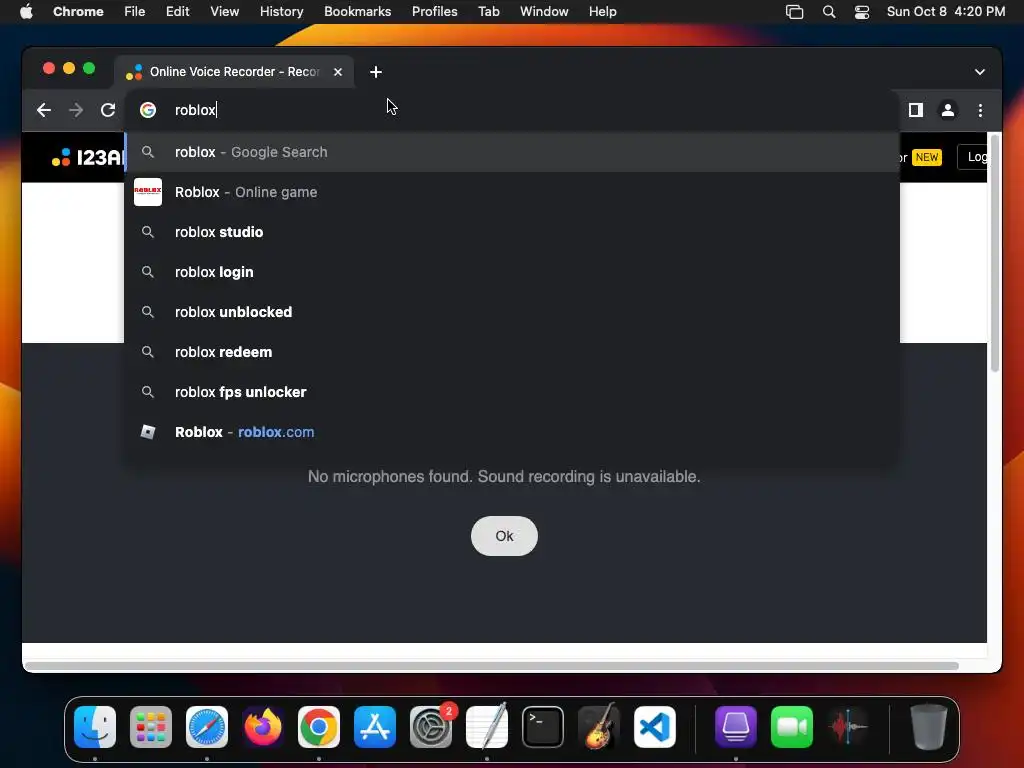Open Google Chrome from the dock
This screenshot has height=768, width=1024.
click(319, 727)
